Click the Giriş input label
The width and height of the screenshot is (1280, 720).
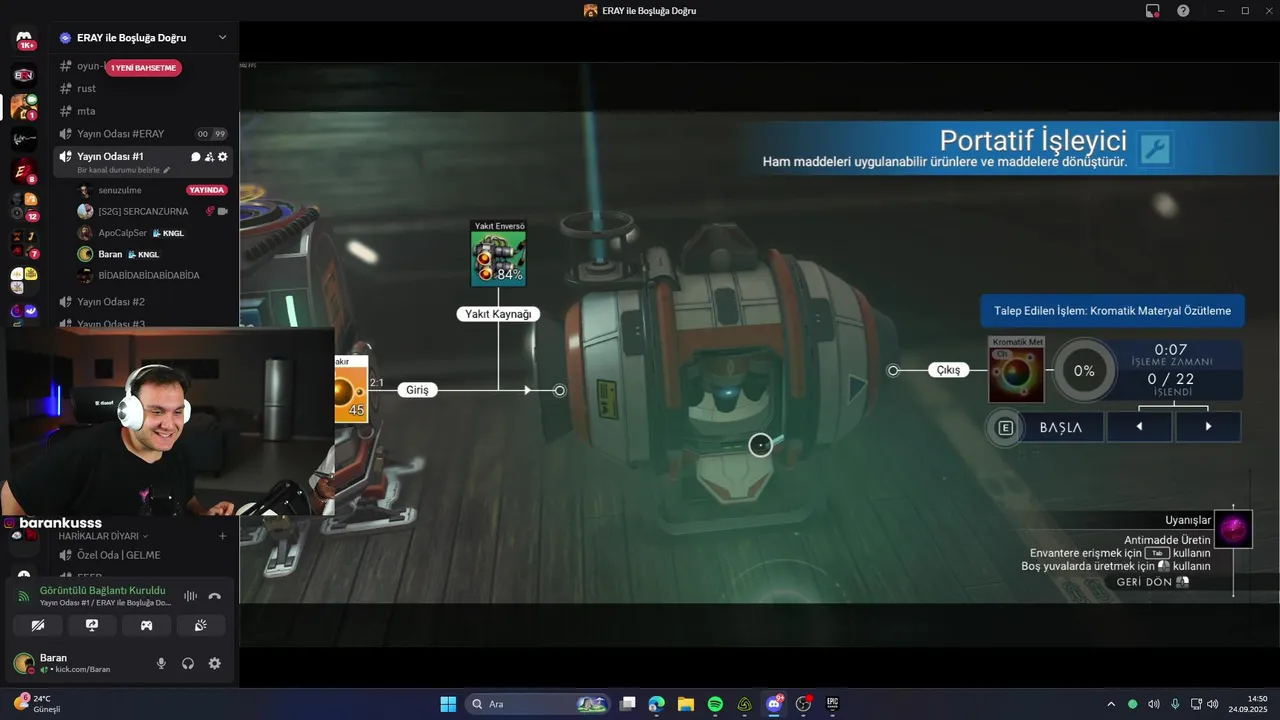[418, 390]
